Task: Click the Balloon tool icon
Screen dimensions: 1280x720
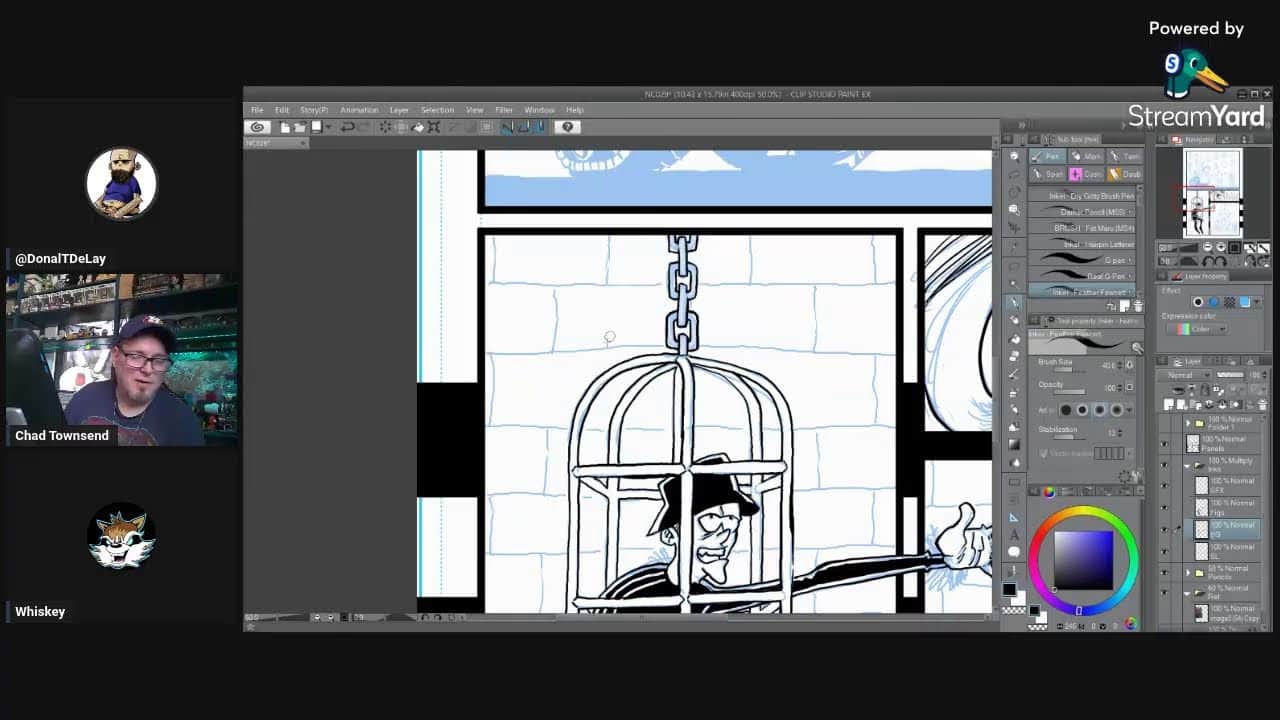Action: tap(1014, 552)
